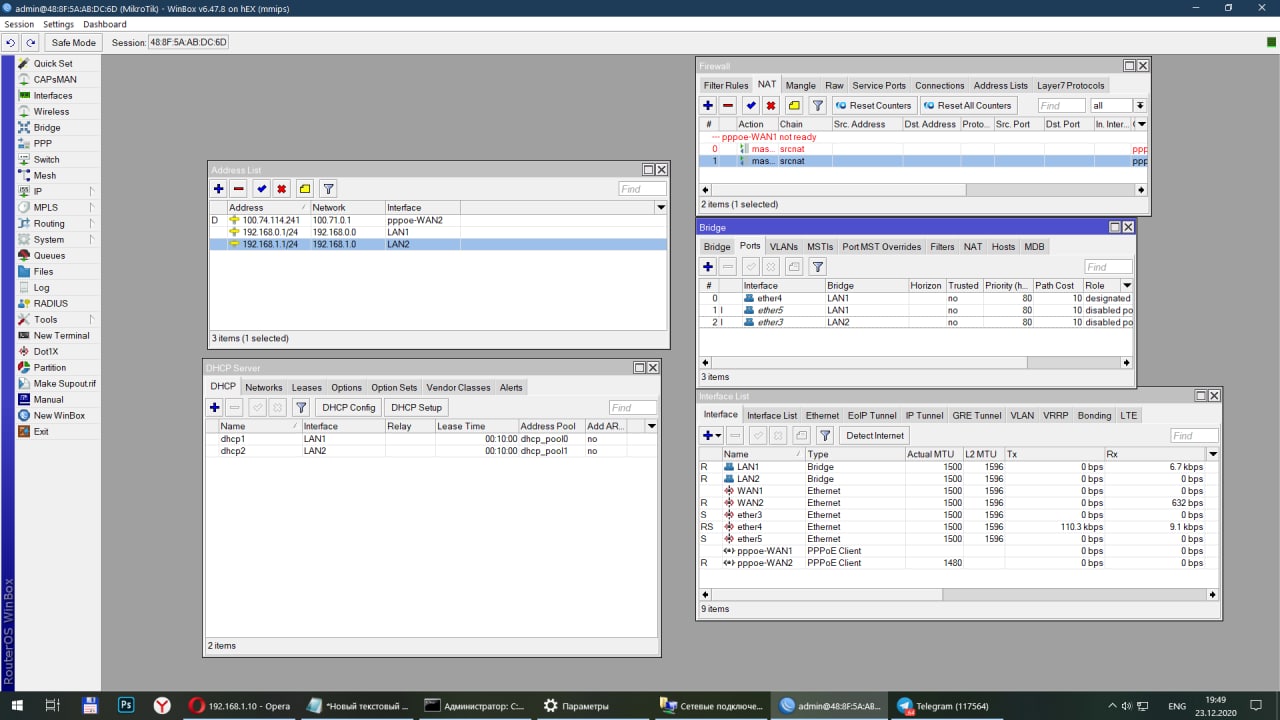Open New Terminal from sidebar

pos(60,335)
